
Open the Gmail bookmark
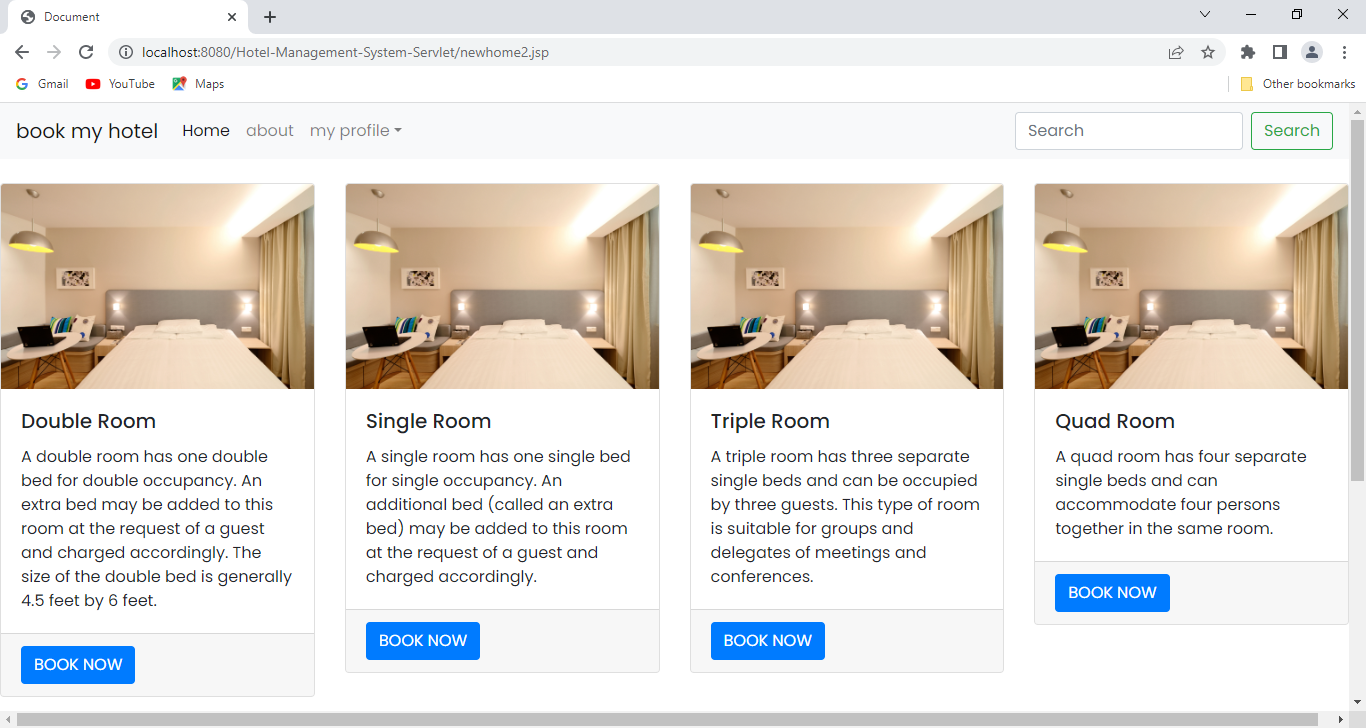coord(42,84)
